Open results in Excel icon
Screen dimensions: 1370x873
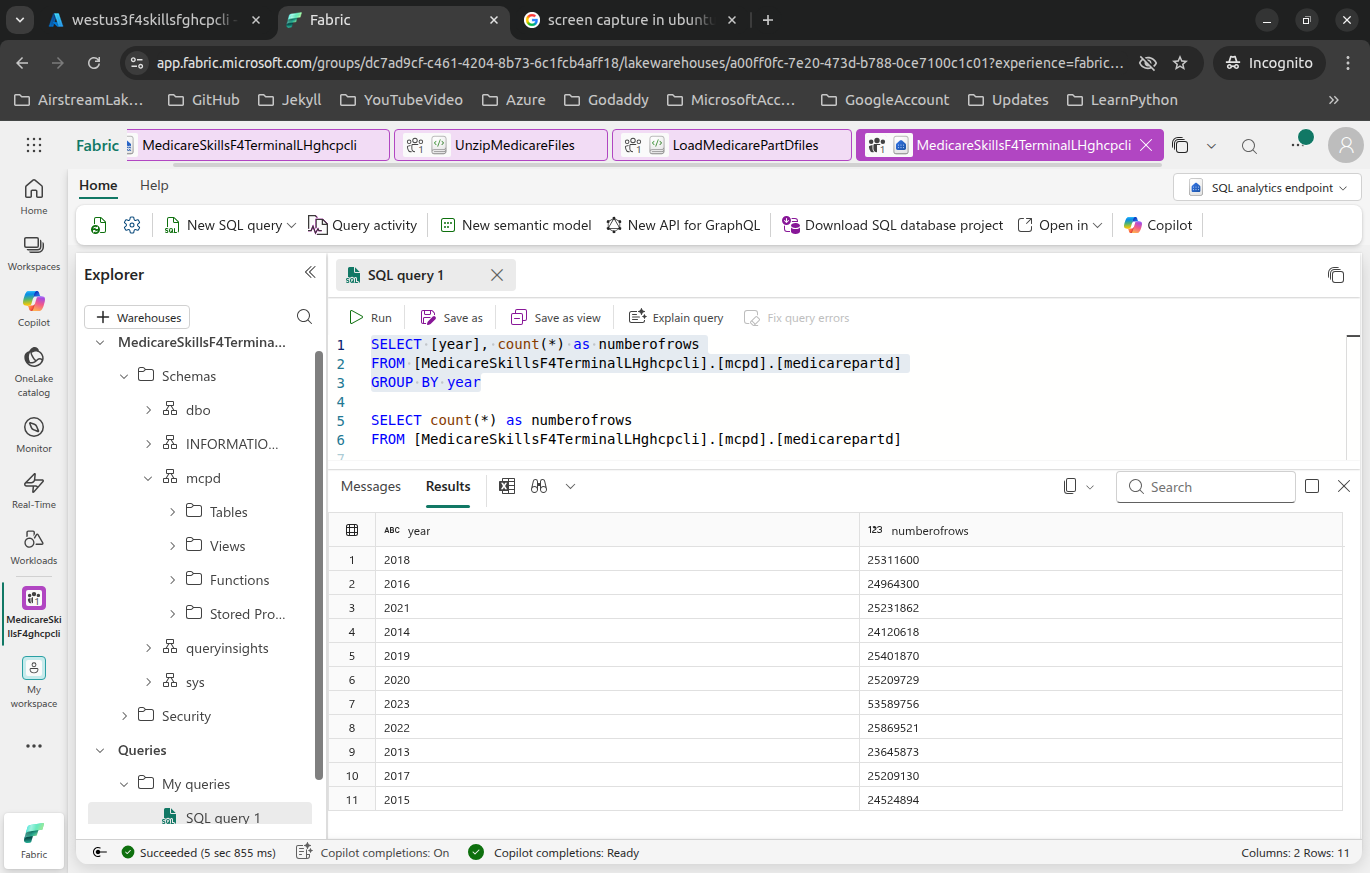[507, 486]
